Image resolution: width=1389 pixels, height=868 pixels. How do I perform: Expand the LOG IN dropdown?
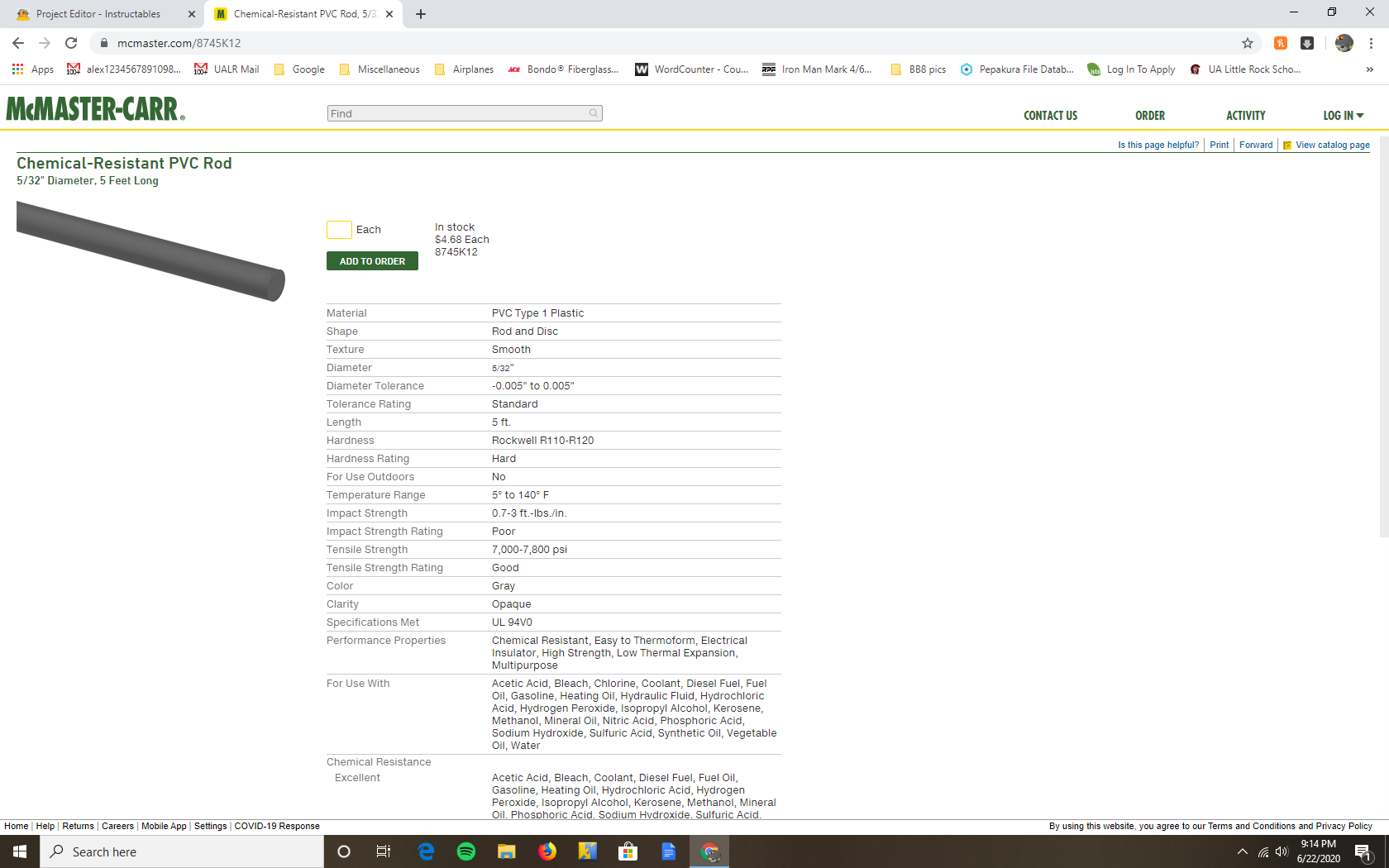coord(1344,116)
